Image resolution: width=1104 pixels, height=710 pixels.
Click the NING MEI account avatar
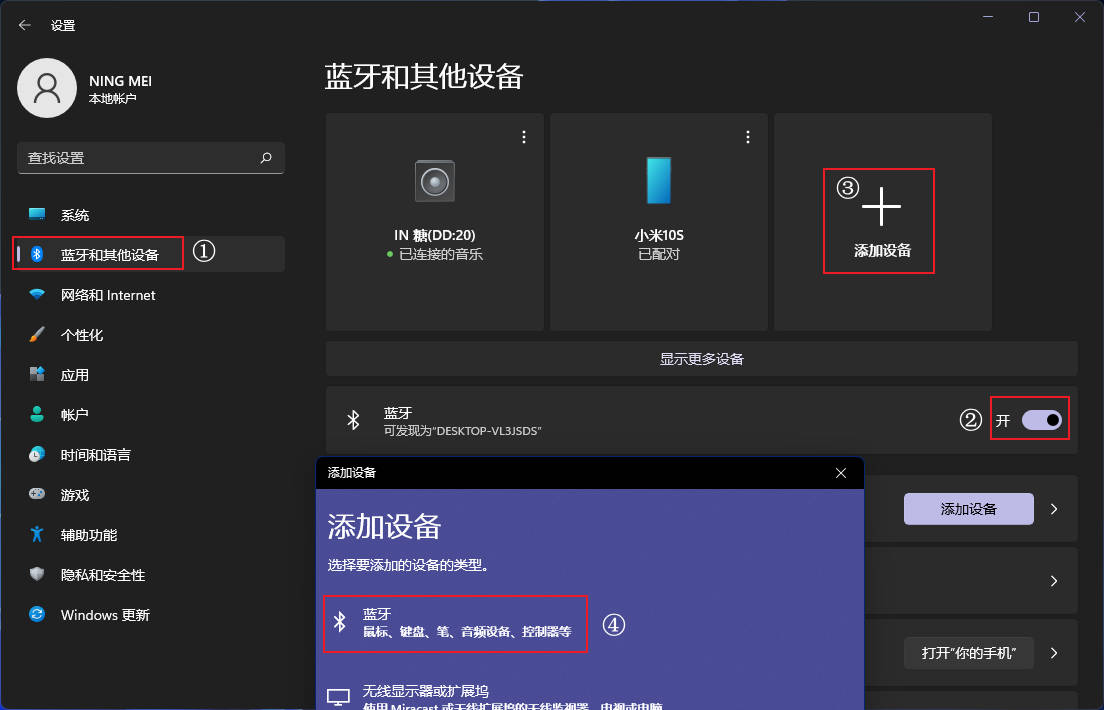tap(47, 88)
